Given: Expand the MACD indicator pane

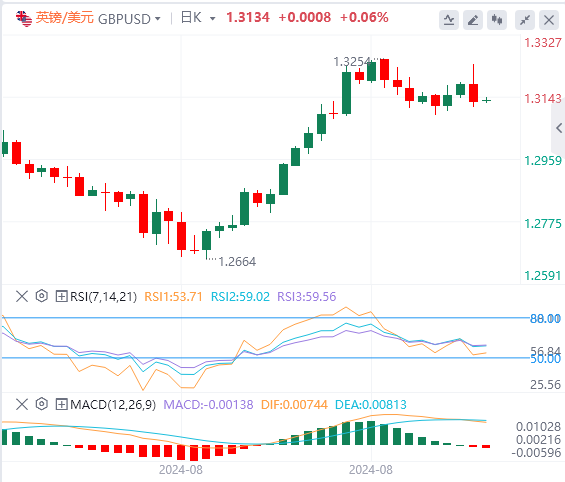Looking at the screenshot, I should click(x=61, y=404).
